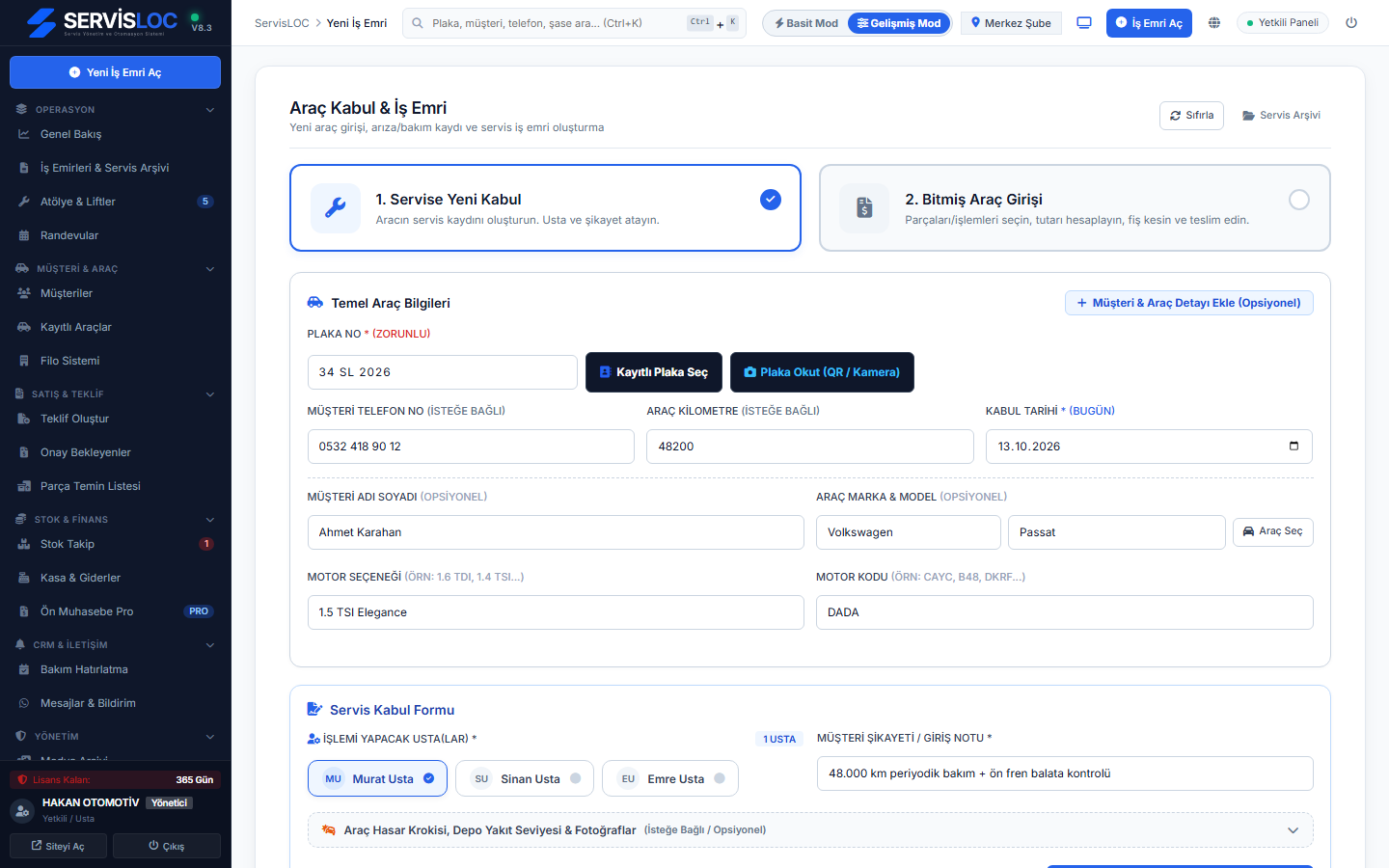Expand the Araç Hasar Krokisi optional panel

tap(810, 830)
